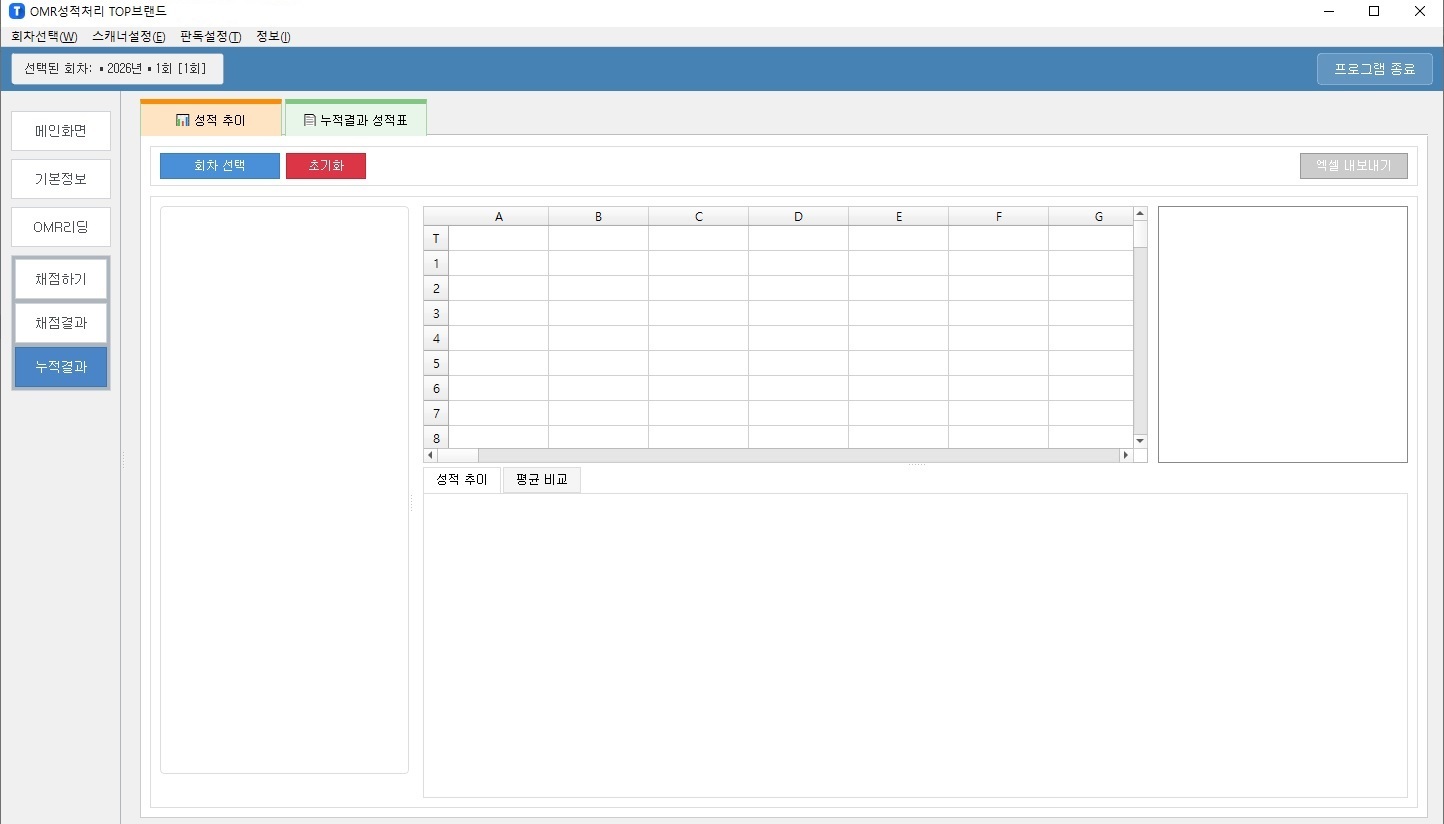Screen dimensions: 1444x824
Task: Open OMR리딩 from the sidebar
Action: 61,227
